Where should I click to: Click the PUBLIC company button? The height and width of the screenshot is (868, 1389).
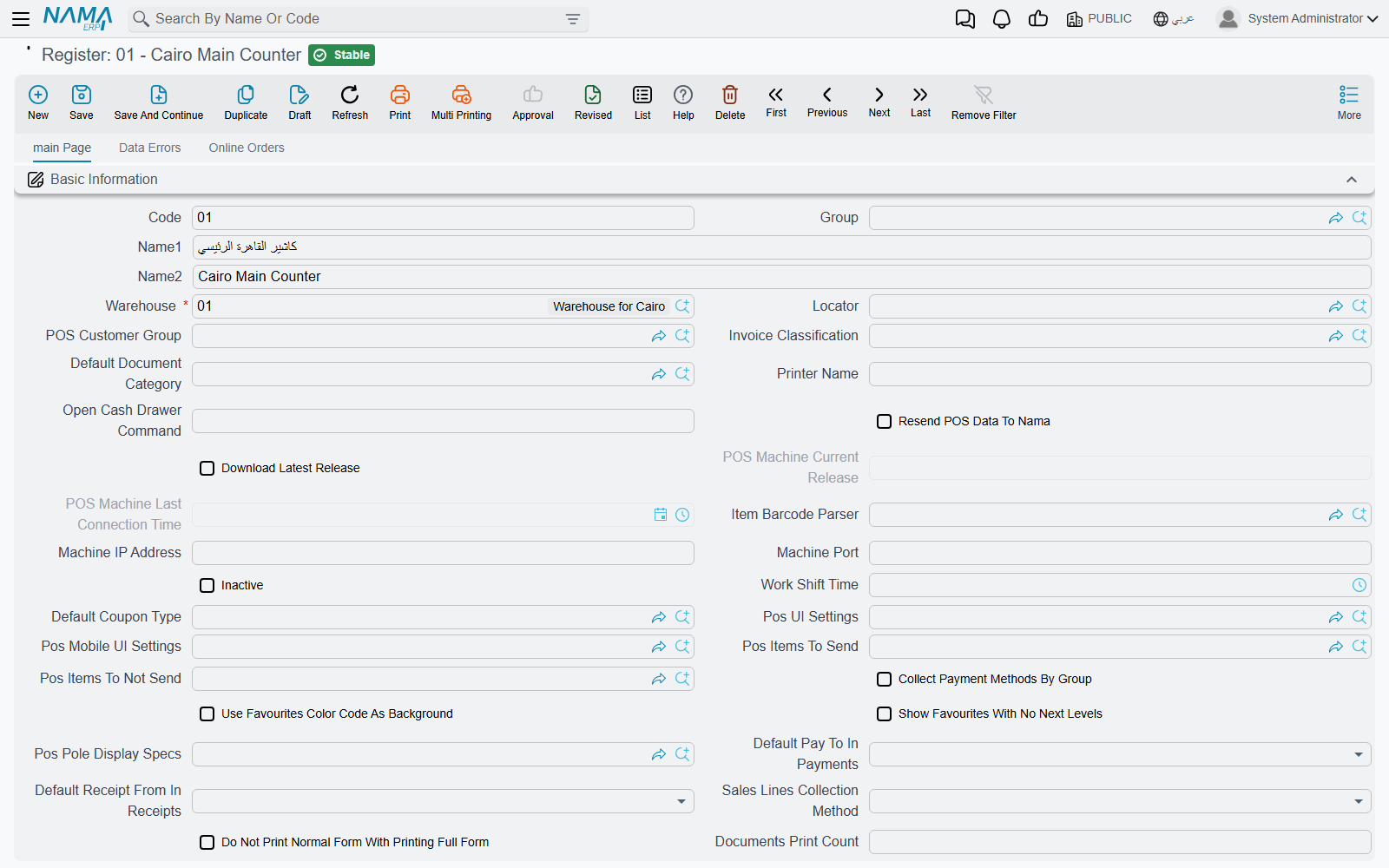click(x=1099, y=18)
